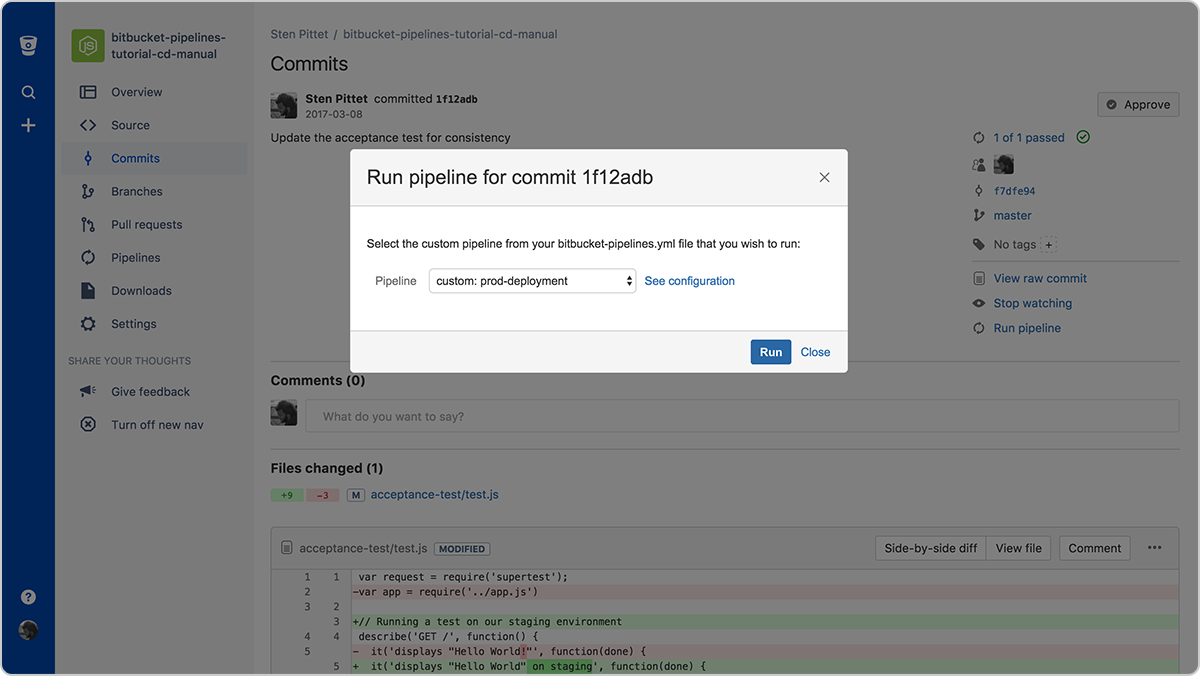
Task: Open the Downloads section
Action: (x=140, y=290)
